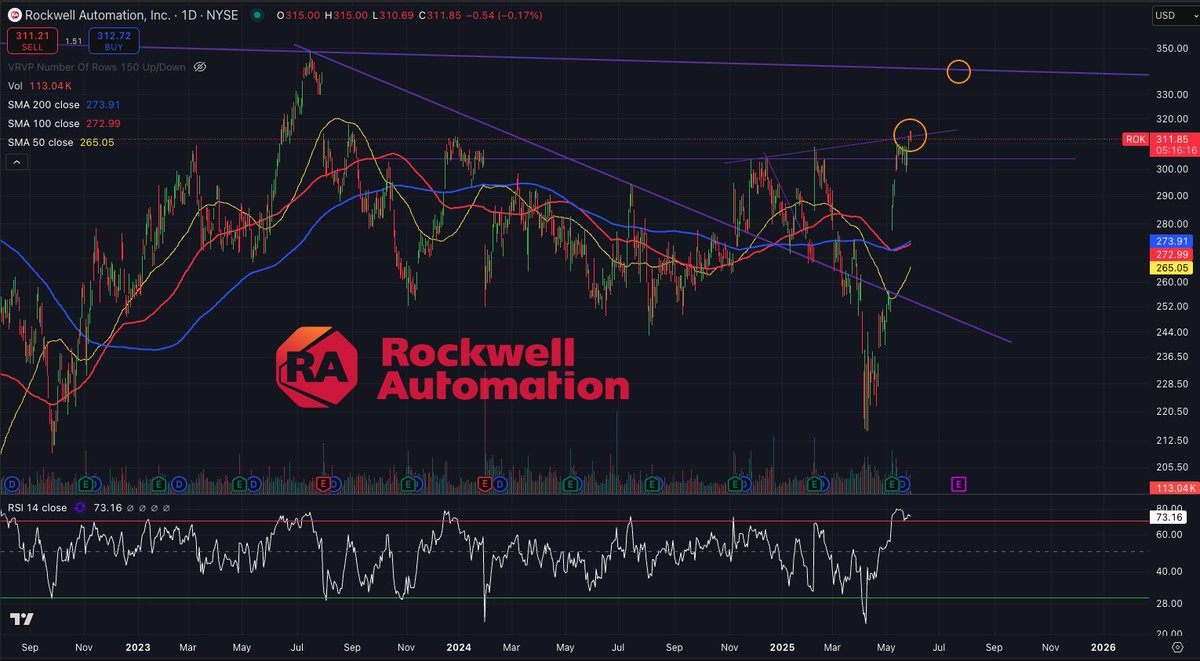Toggle VRVP indicator visibility eye icon

[x=199, y=67]
